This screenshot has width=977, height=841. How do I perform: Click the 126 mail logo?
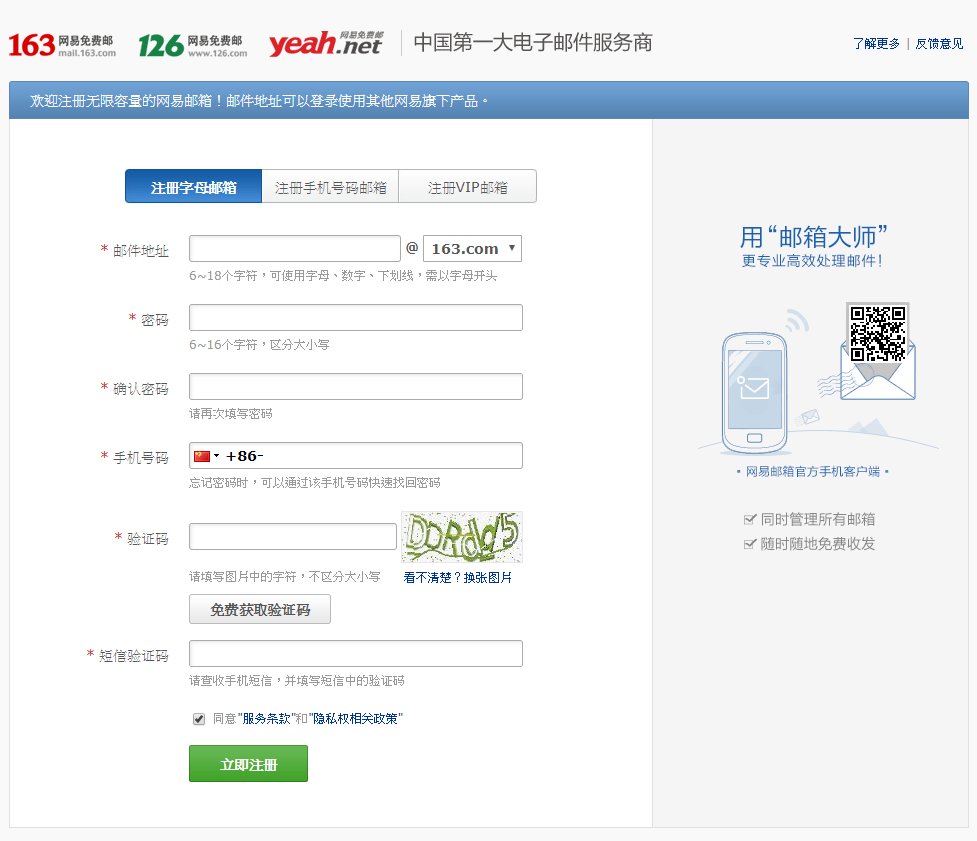(x=192, y=45)
